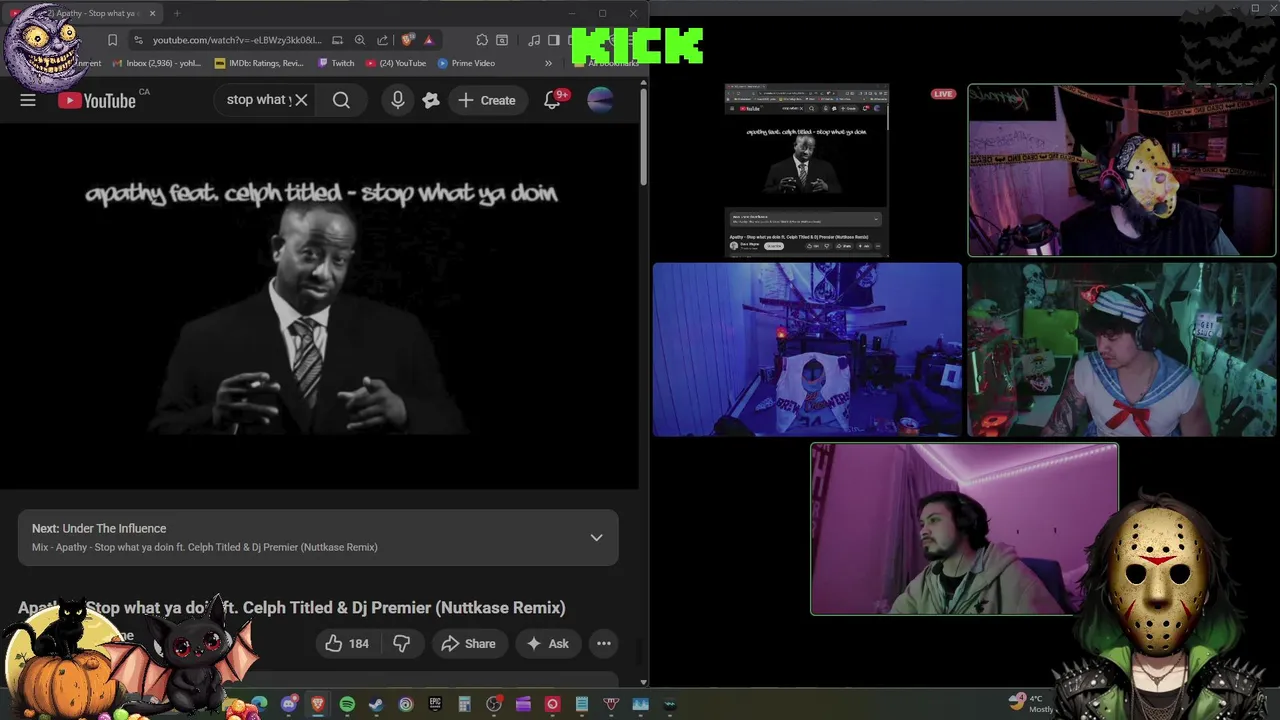This screenshot has height=720, width=1280.
Task: View site information icon in address bar
Action: tap(139, 40)
